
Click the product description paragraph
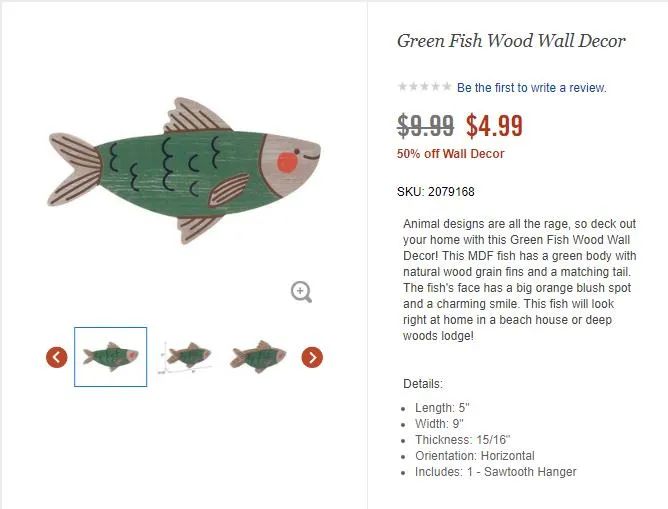519,280
